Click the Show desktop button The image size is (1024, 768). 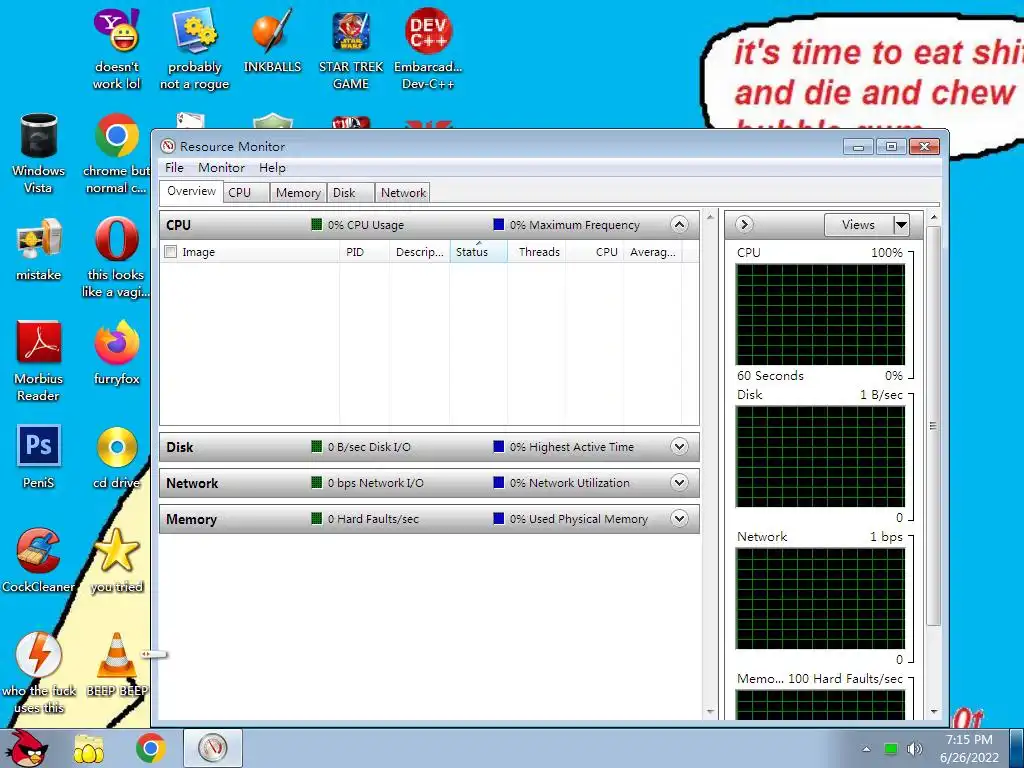point(1017,748)
